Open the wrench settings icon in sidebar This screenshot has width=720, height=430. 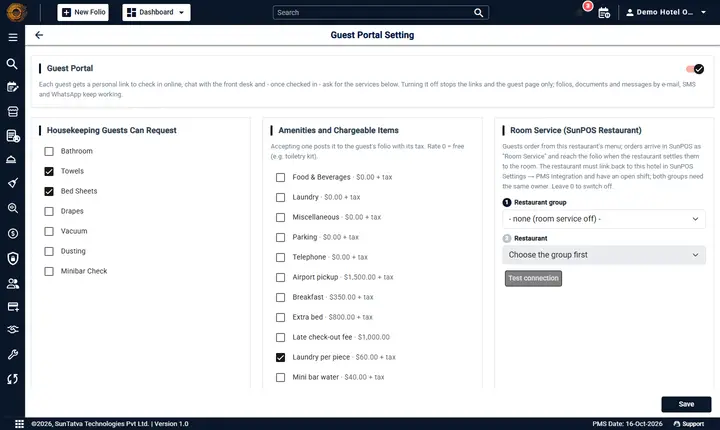[13, 354]
